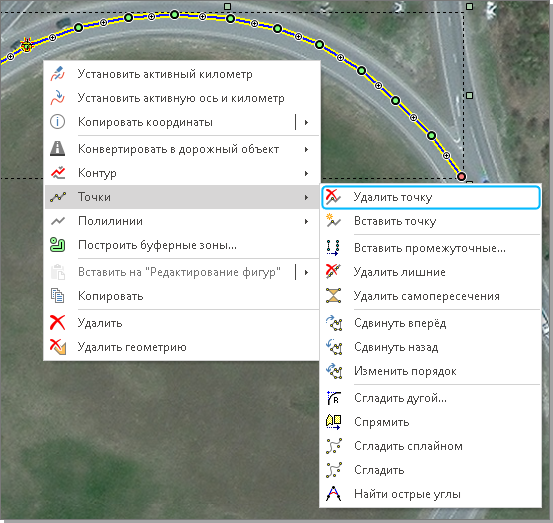Click the 'Удалить точку' red cross icon
553x523 pixels.
click(333, 197)
